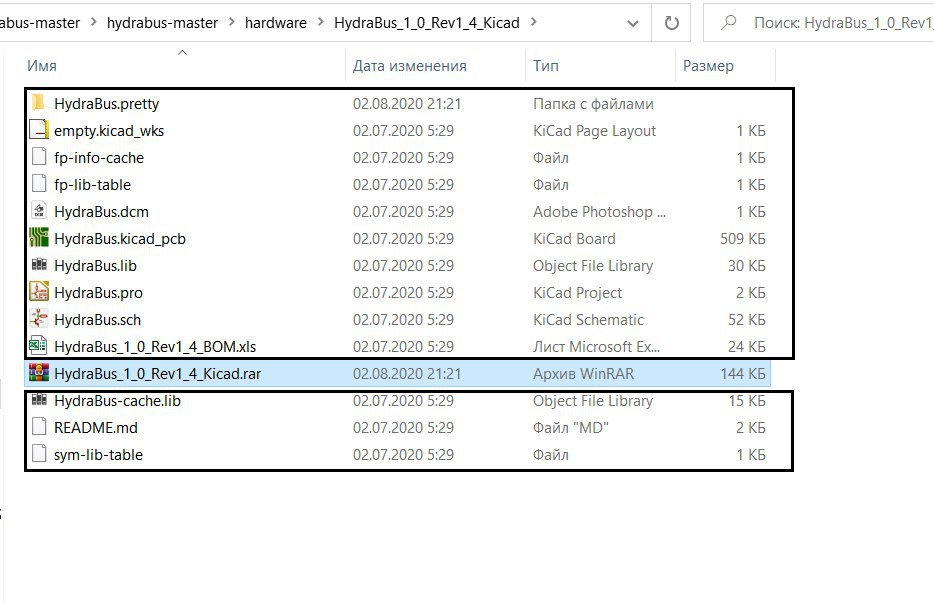The height and width of the screenshot is (602, 934).
Task: Click the HydraBus.kicad_pcb board icon
Action: pyautogui.click(x=39, y=238)
